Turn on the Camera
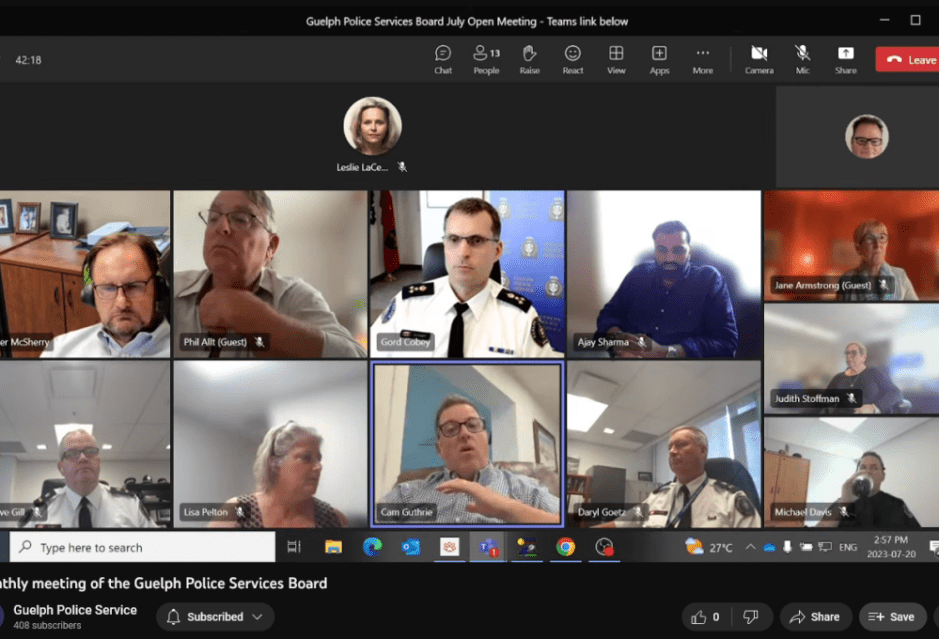 coord(759,59)
